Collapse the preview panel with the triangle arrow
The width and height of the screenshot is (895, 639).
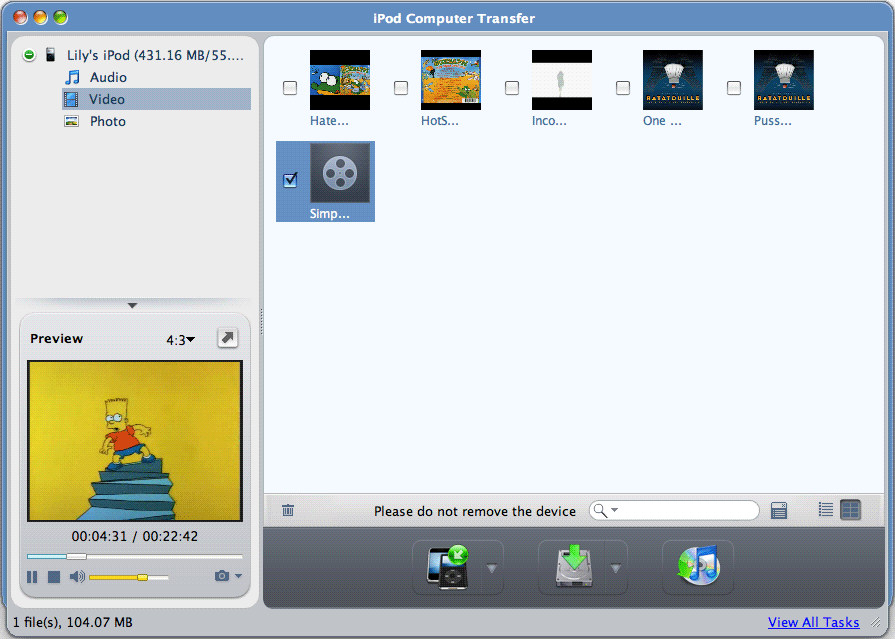point(132,306)
